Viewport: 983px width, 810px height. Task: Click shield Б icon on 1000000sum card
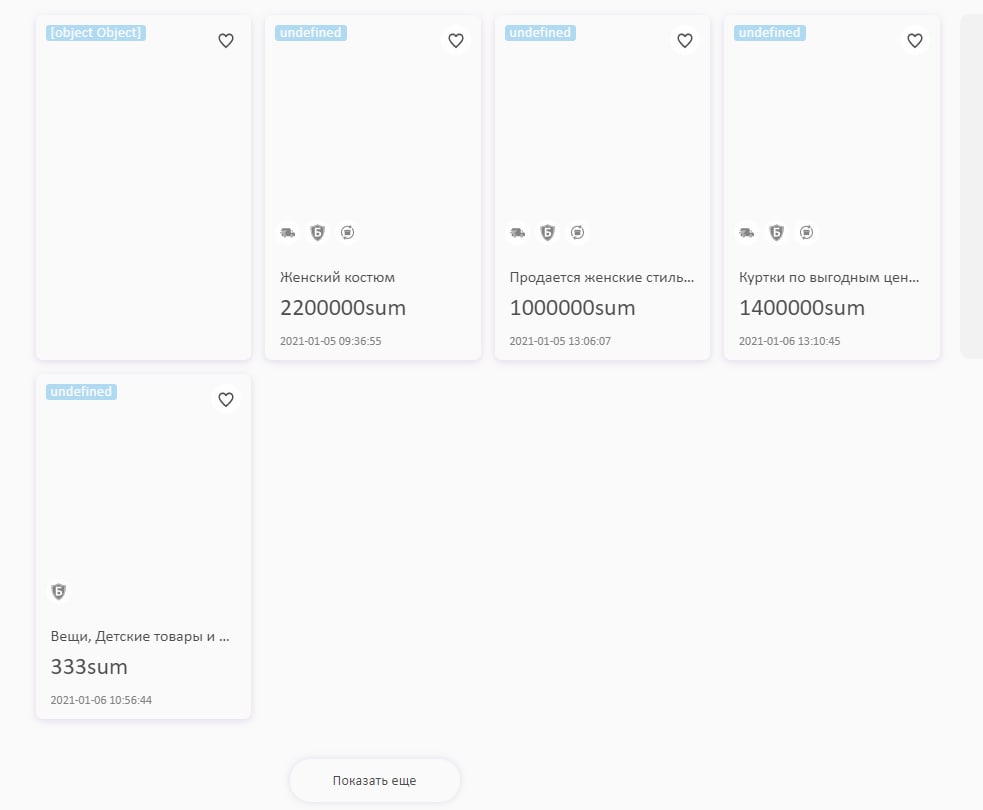[547, 233]
